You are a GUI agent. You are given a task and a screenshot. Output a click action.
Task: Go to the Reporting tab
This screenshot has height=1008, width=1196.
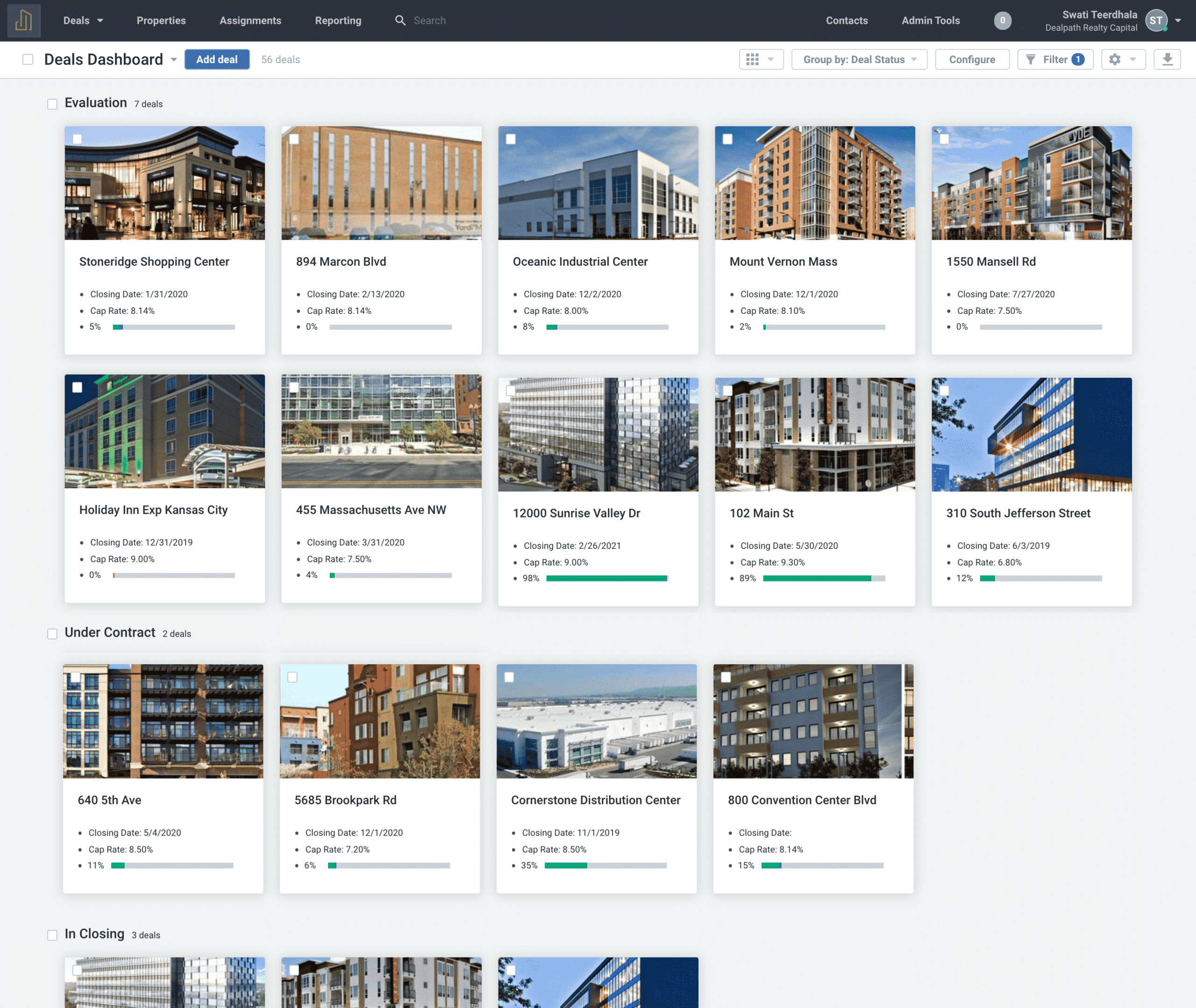click(338, 20)
